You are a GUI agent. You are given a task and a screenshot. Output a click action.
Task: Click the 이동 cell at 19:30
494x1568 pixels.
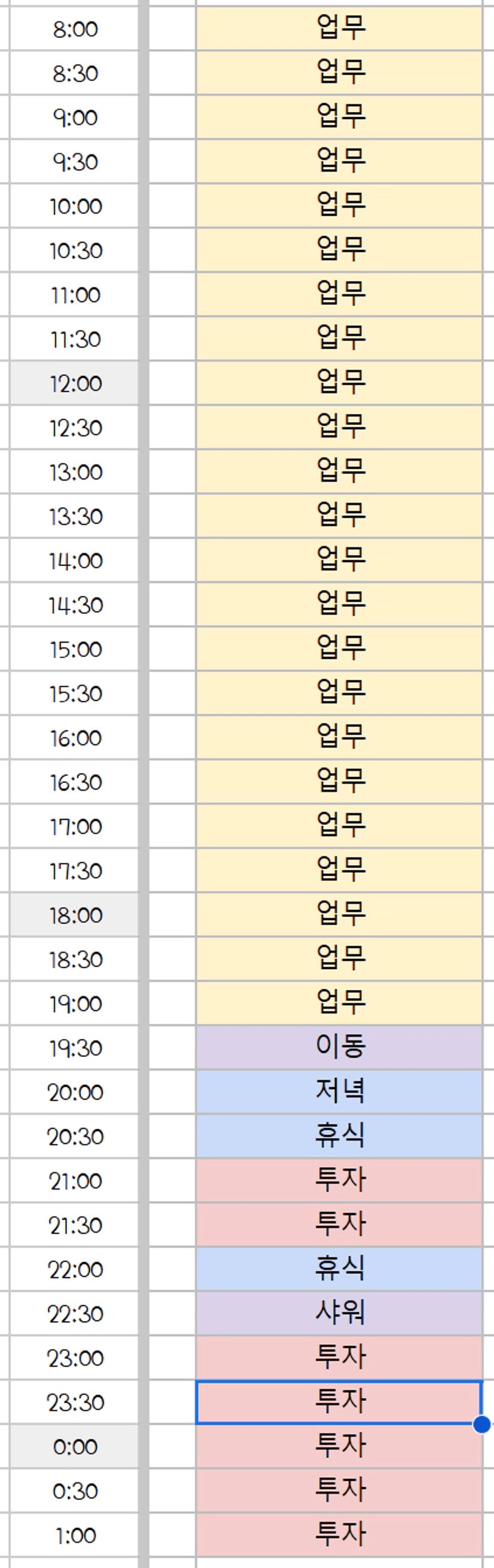[339, 1047]
